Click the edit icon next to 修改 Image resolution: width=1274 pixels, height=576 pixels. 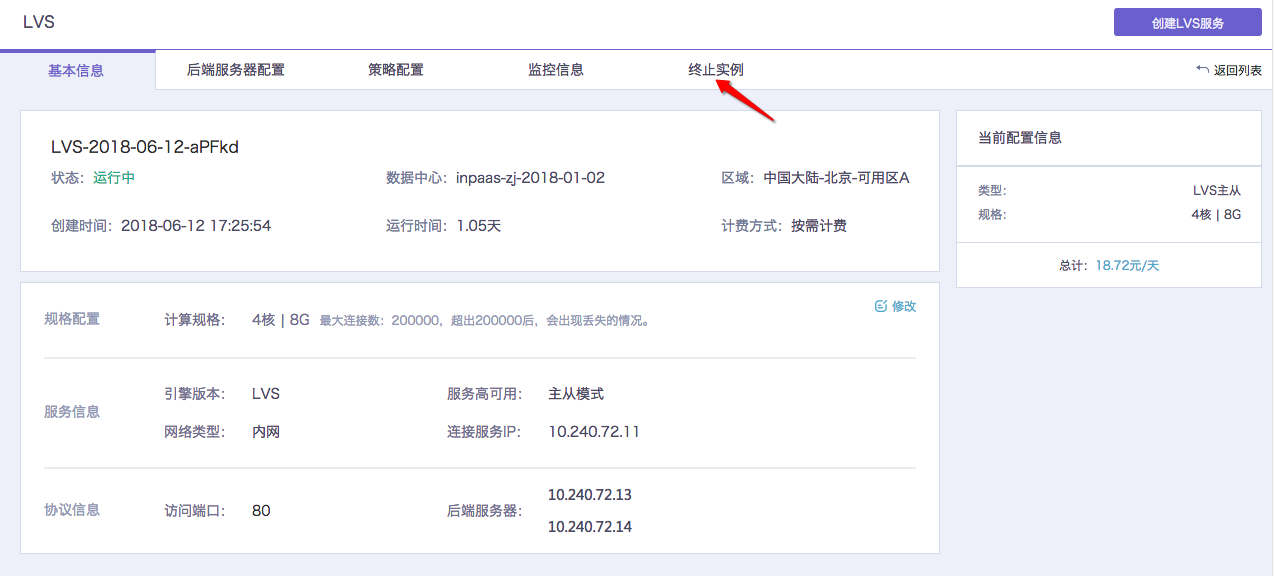point(881,306)
